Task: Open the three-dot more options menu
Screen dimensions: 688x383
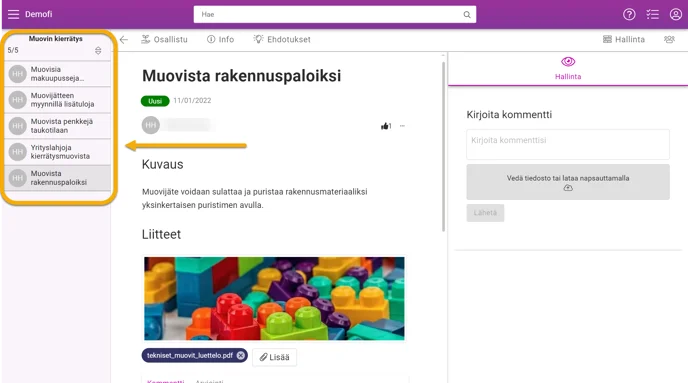Action: 402,126
